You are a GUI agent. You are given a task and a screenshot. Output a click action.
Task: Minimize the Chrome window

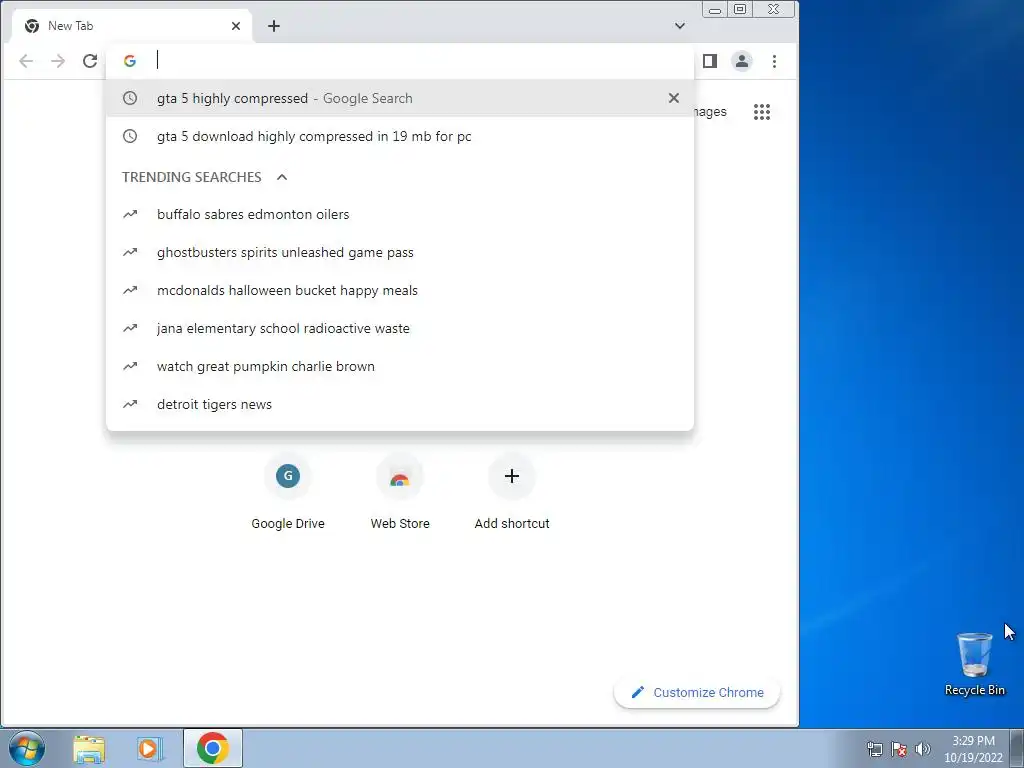(x=715, y=9)
